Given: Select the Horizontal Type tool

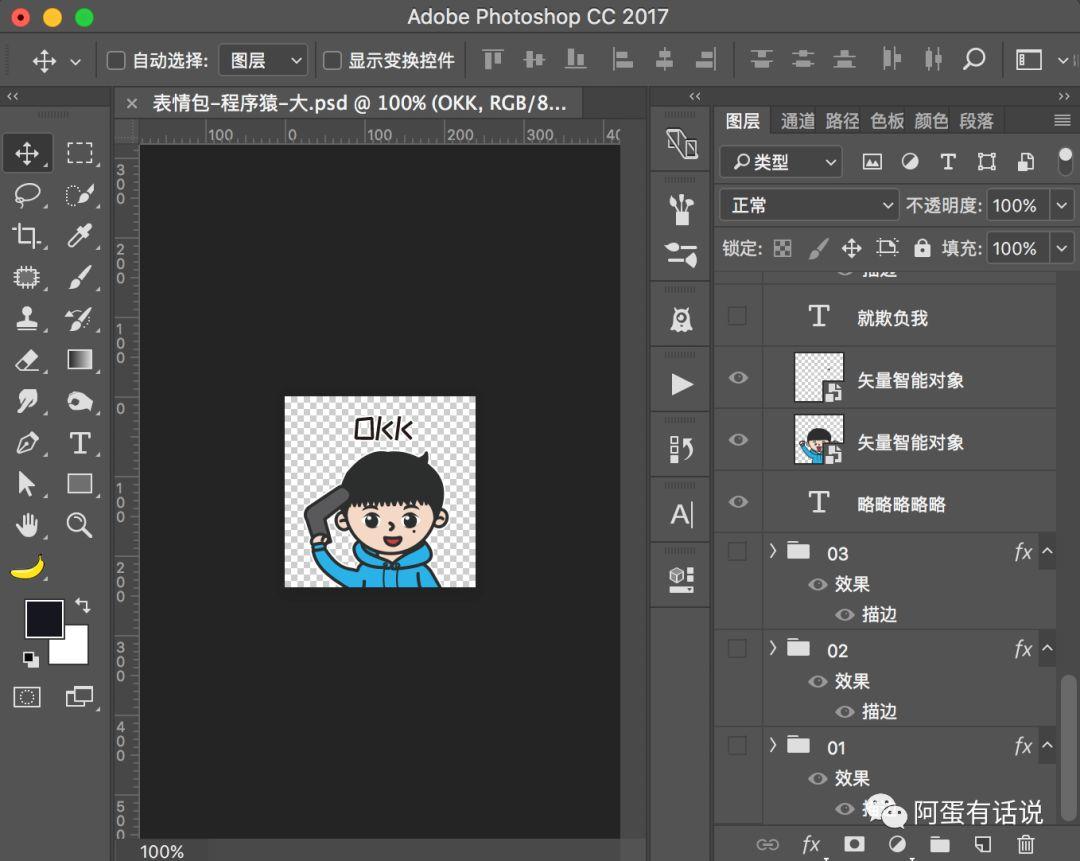Looking at the screenshot, I should 80,442.
